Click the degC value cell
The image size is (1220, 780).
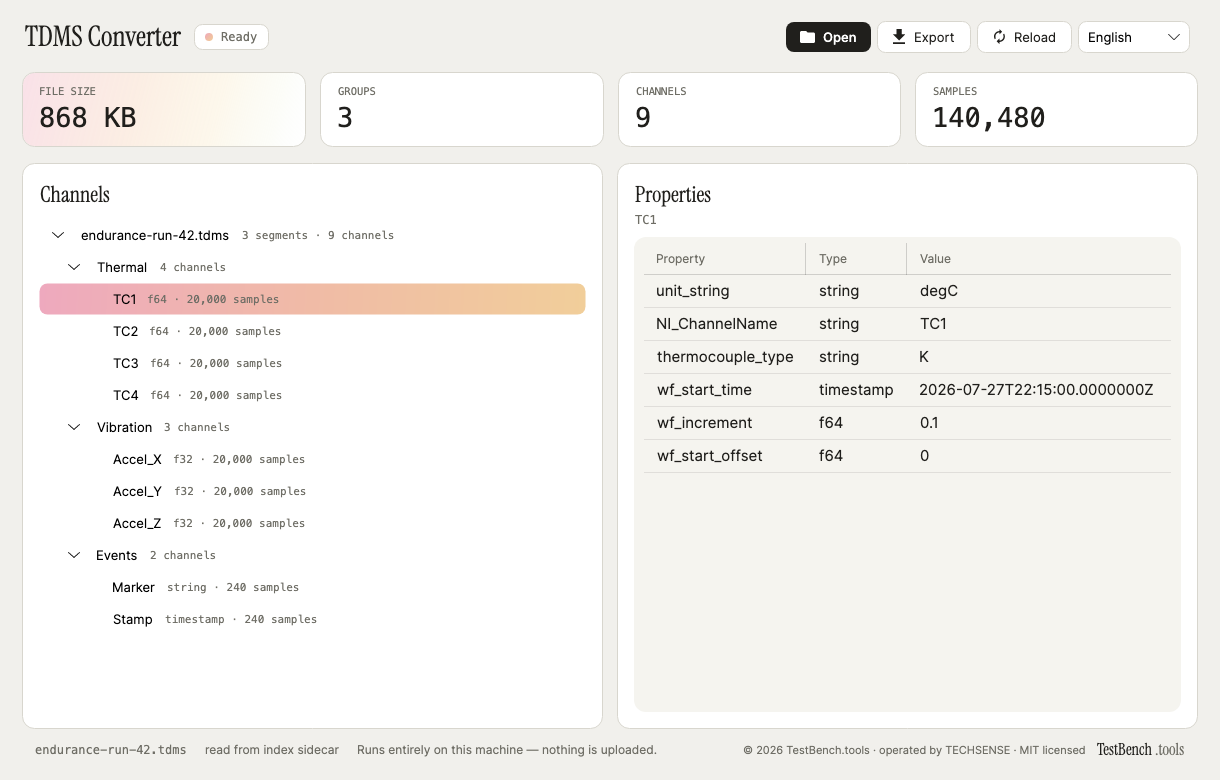1039,291
